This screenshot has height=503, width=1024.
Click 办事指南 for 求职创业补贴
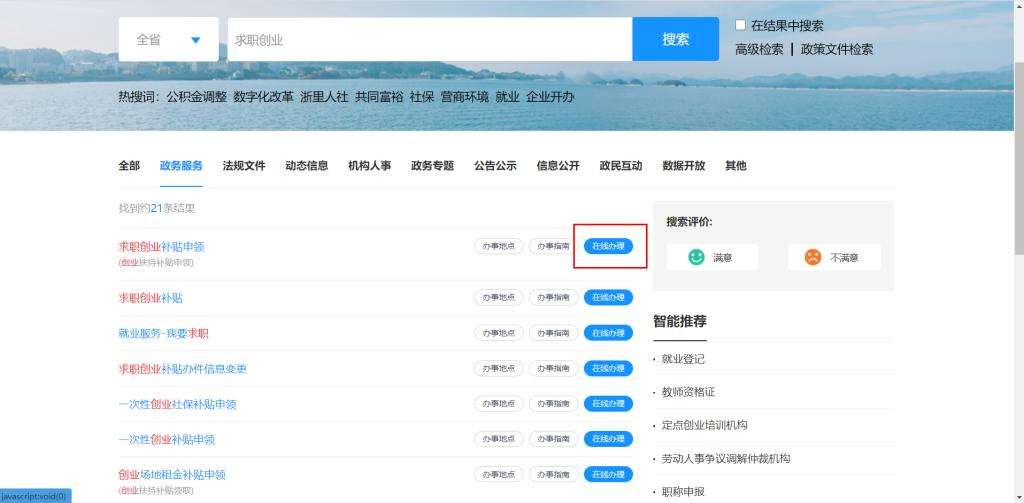tap(553, 297)
